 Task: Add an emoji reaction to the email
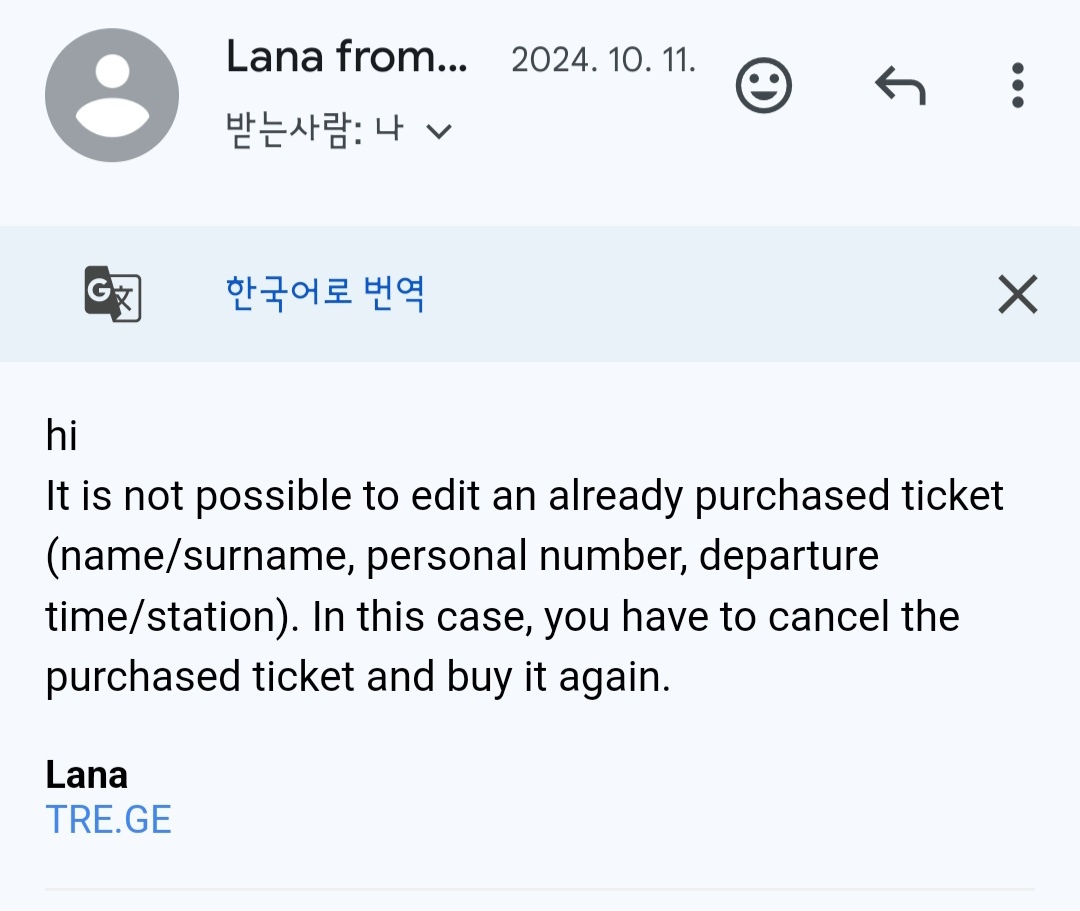[x=763, y=85]
